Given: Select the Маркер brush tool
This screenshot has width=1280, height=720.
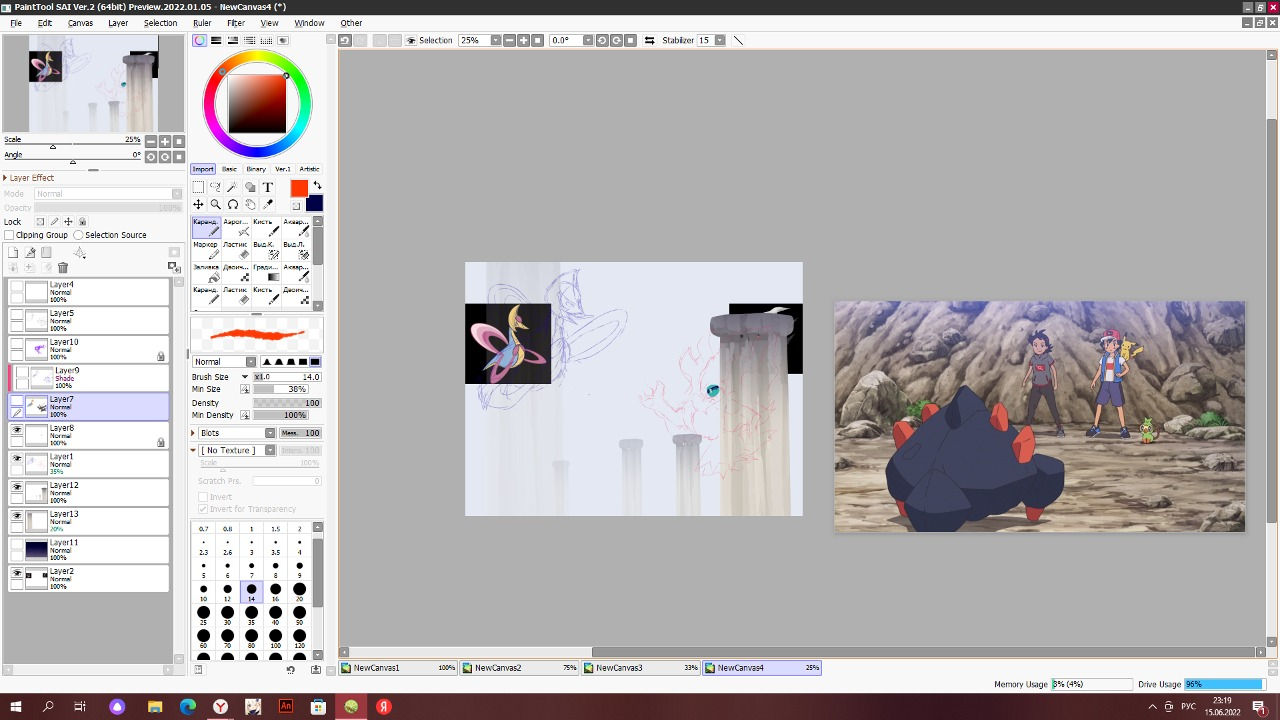Looking at the screenshot, I should pyautogui.click(x=207, y=250).
